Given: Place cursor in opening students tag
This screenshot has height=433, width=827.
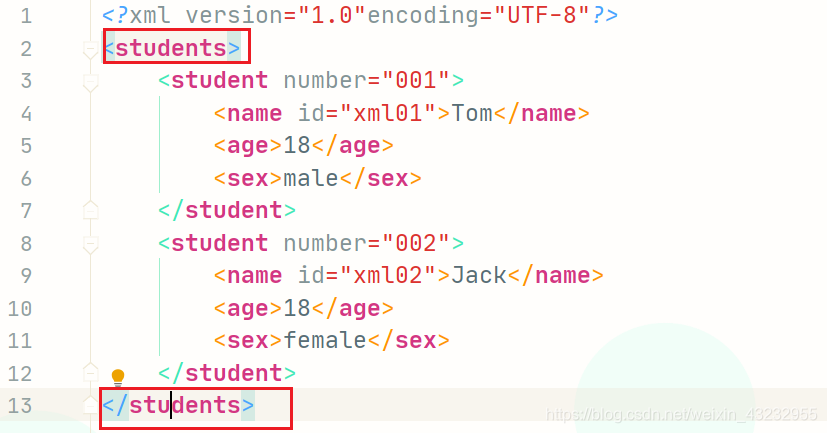Looking at the screenshot, I should pos(172,49).
